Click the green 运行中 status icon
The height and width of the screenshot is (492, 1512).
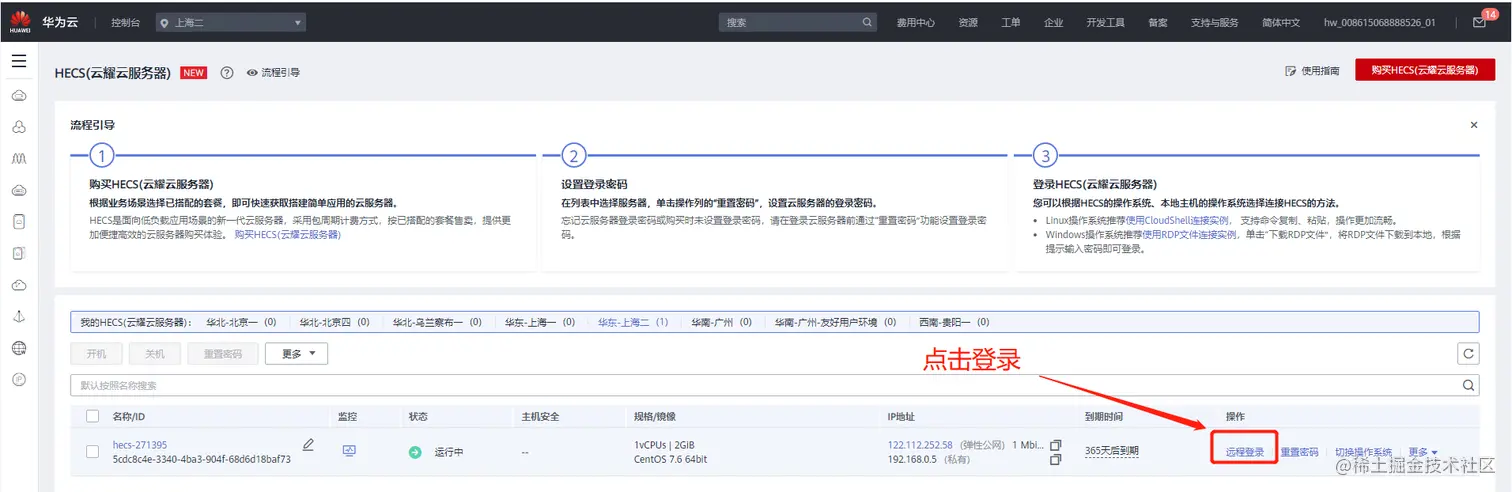pyautogui.click(x=416, y=452)
